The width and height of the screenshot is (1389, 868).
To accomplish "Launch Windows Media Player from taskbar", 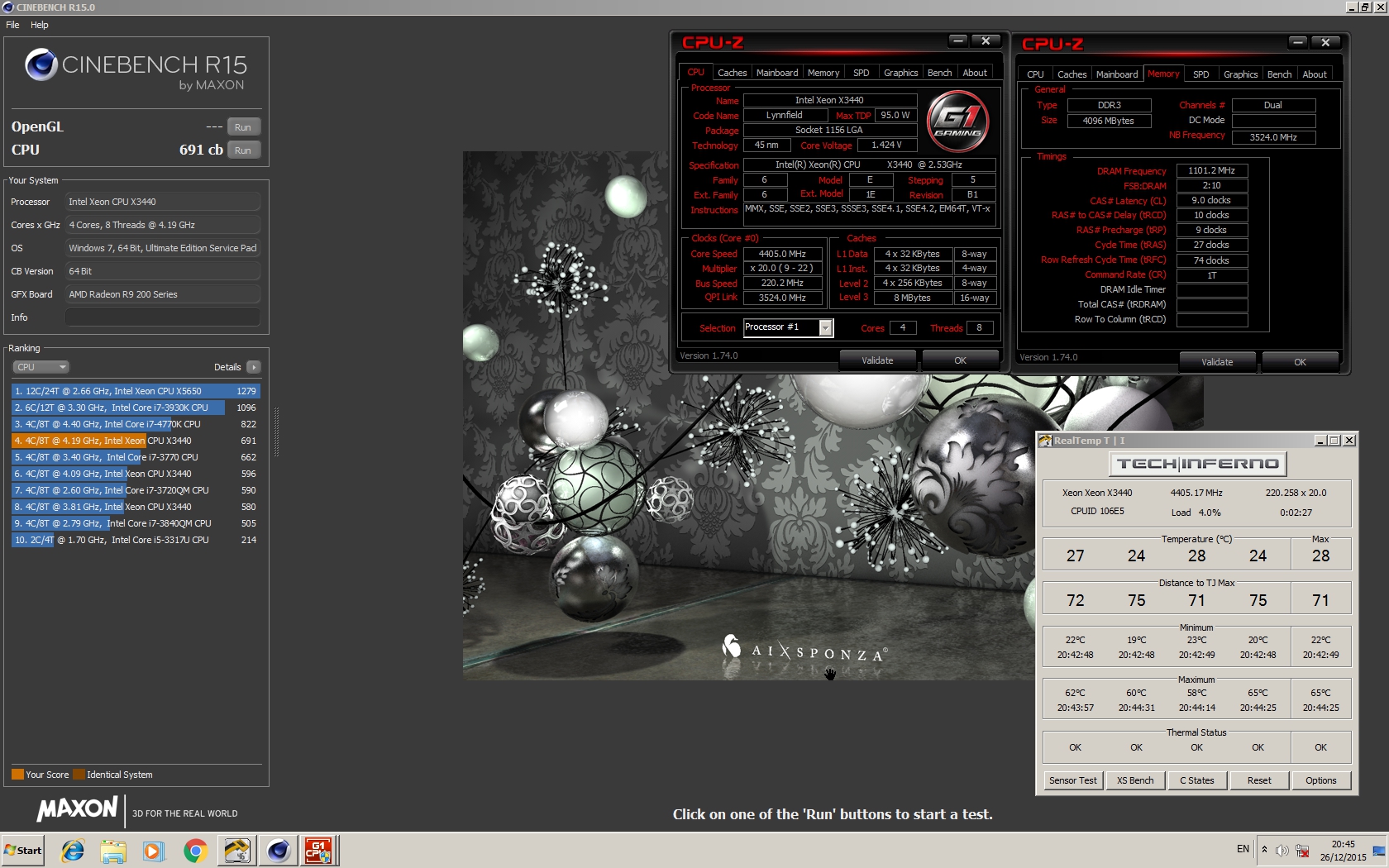I will [x=154, y=851].
